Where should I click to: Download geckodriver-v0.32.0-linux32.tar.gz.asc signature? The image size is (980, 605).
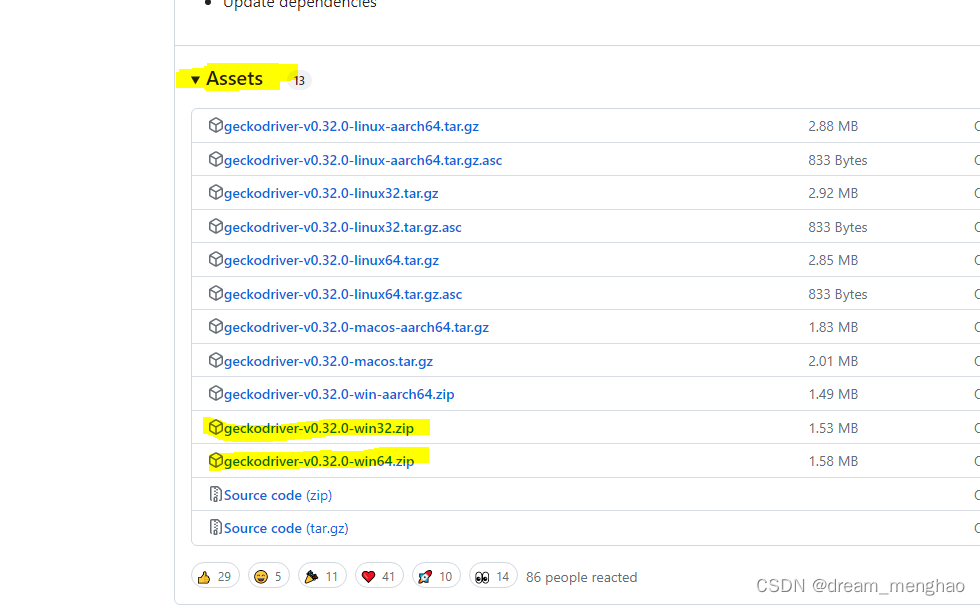pos(342,227)
